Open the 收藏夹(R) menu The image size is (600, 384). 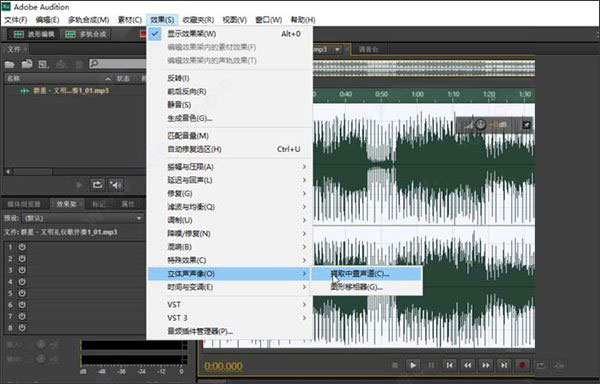coord(198,20)
